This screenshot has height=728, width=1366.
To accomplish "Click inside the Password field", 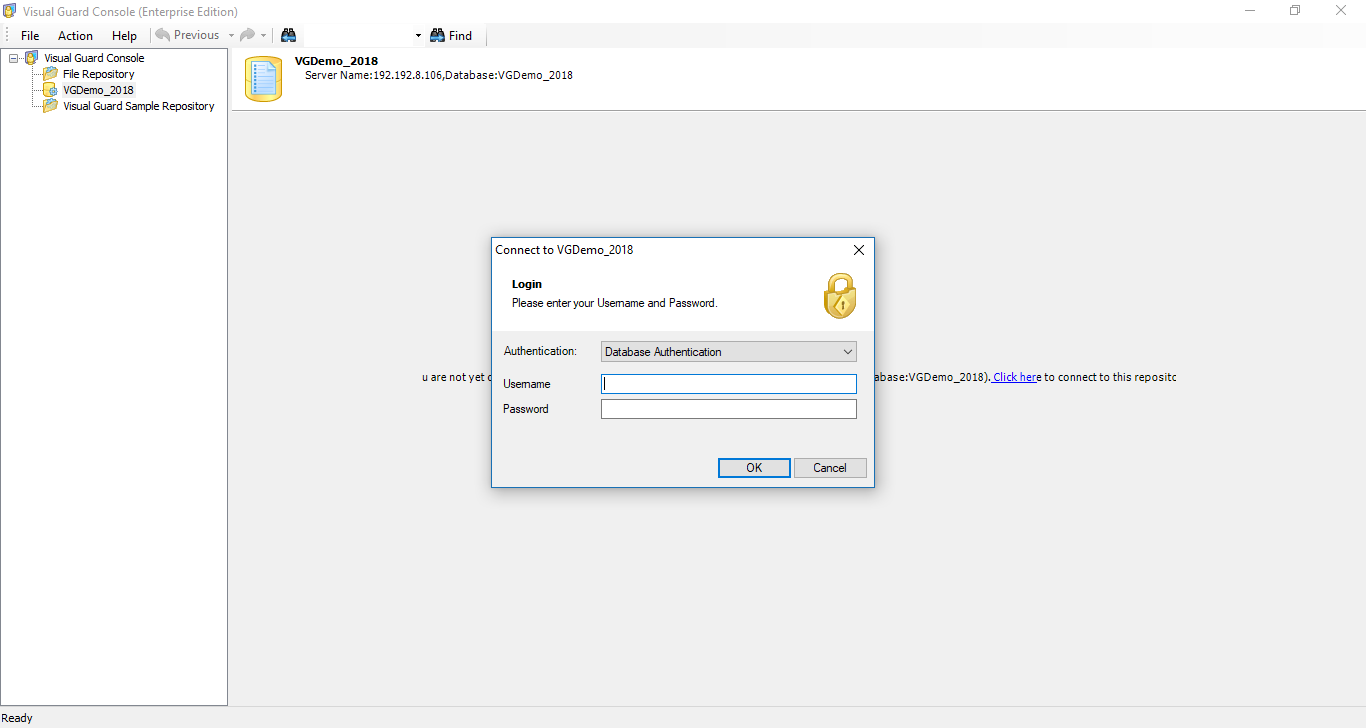I will pyautogui.click(x=728, y=408).
